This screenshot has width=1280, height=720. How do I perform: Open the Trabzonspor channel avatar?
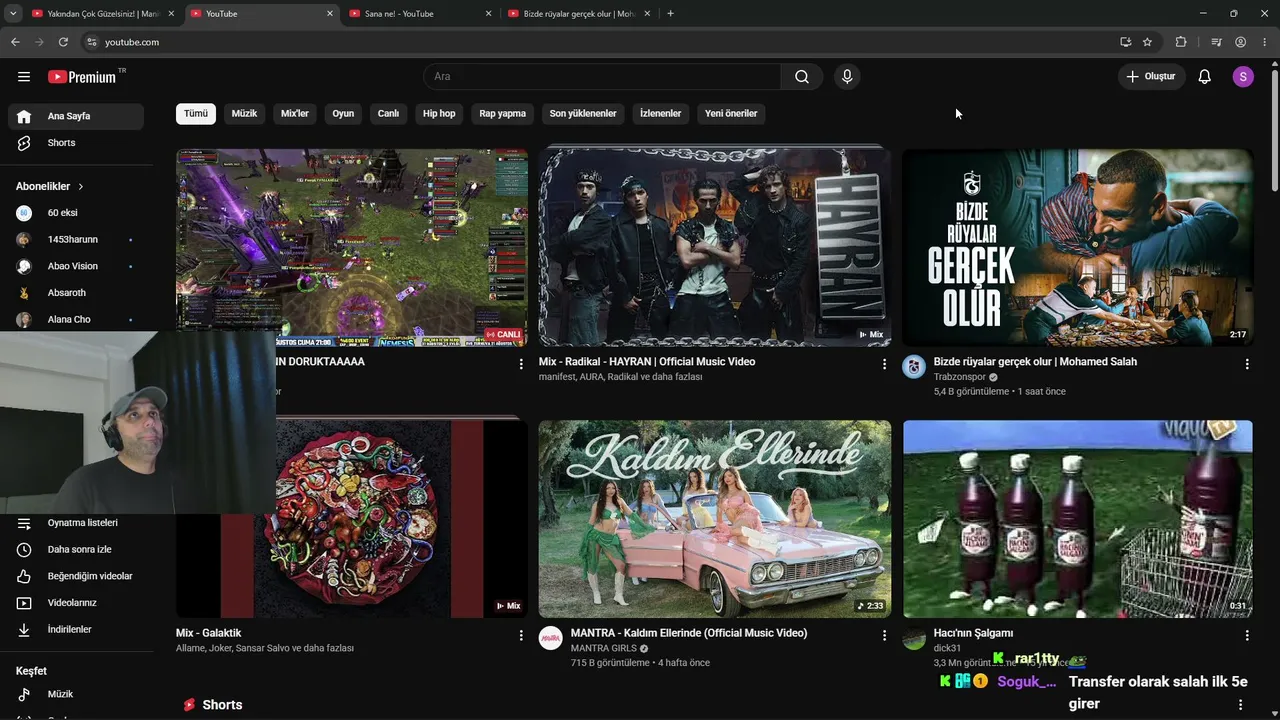(x=914, y=367)
